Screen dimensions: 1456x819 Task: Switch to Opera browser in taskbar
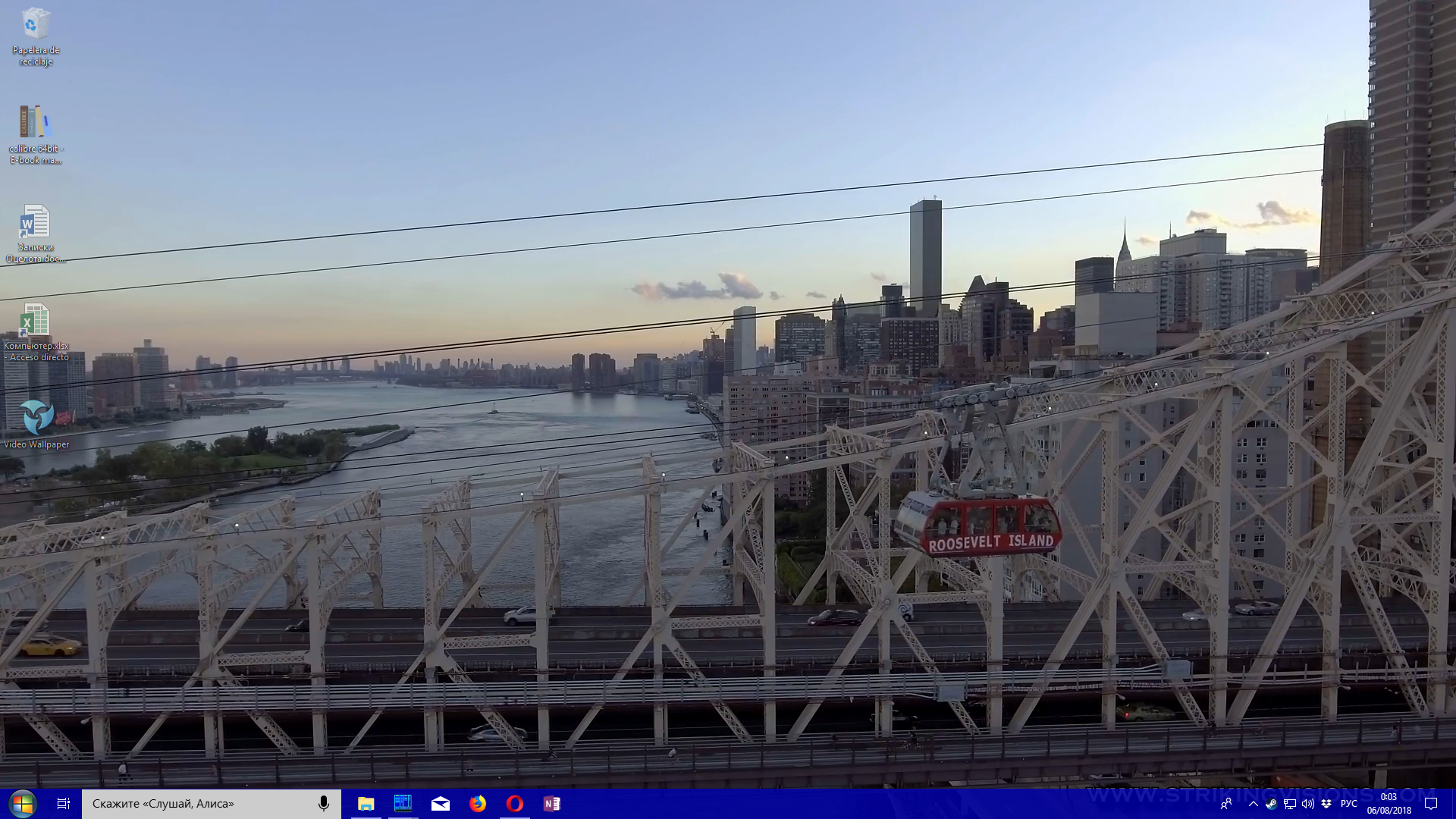point(515,804)
